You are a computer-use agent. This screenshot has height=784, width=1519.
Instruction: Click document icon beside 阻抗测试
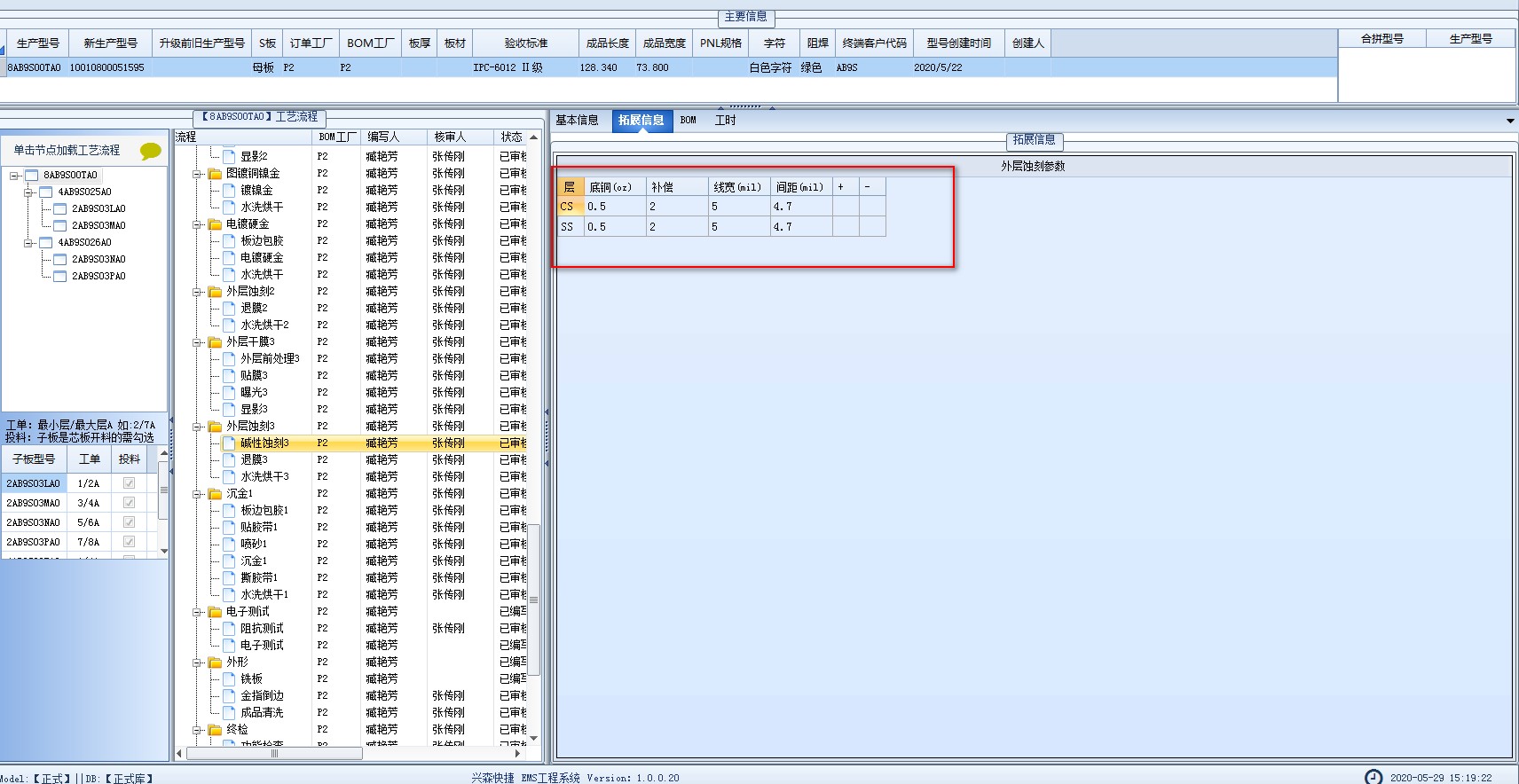(229, 628)
